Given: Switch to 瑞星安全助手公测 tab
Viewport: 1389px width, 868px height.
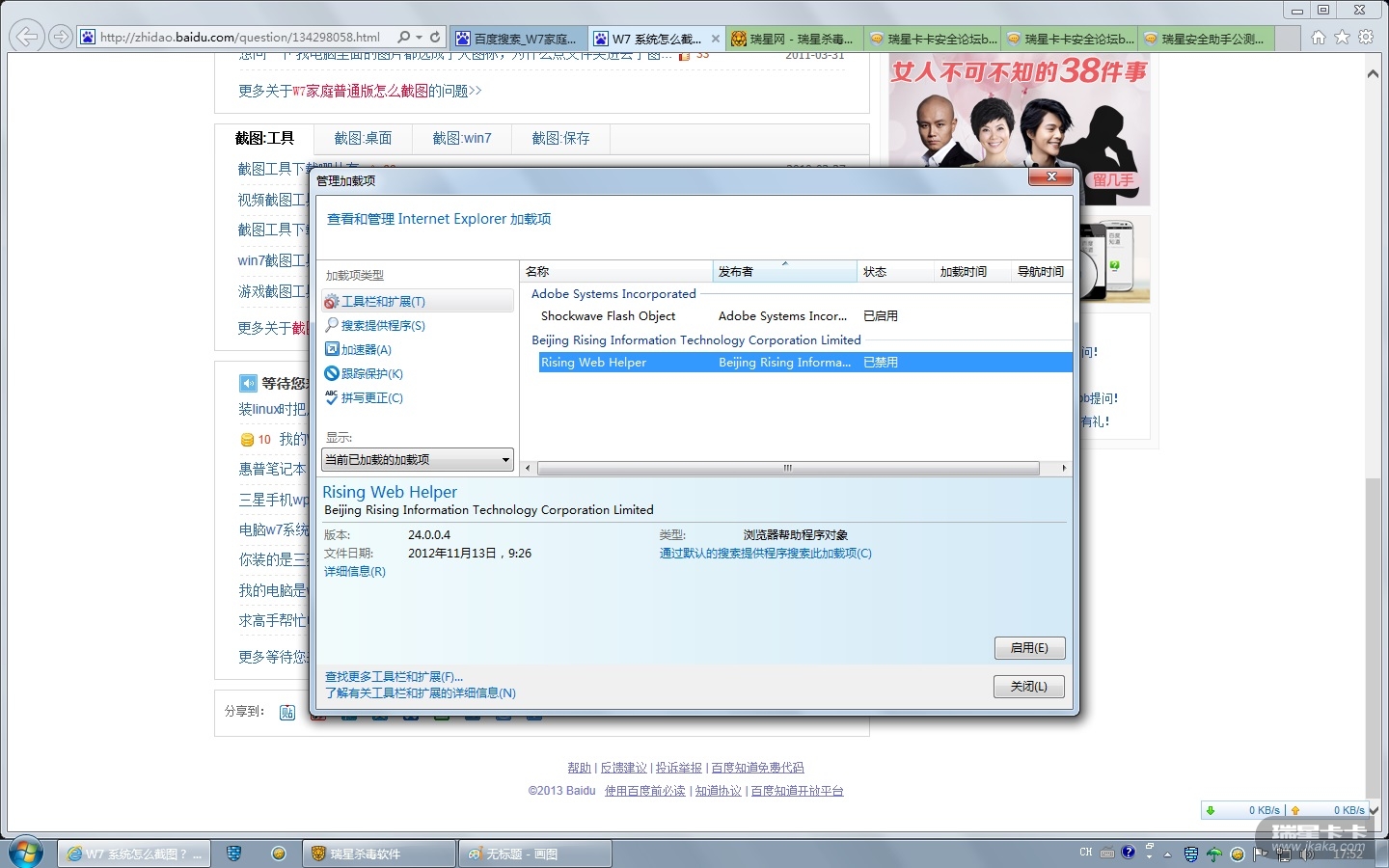Looking at the screenshot, I should pyautogui.click(x=1208, y=39).
